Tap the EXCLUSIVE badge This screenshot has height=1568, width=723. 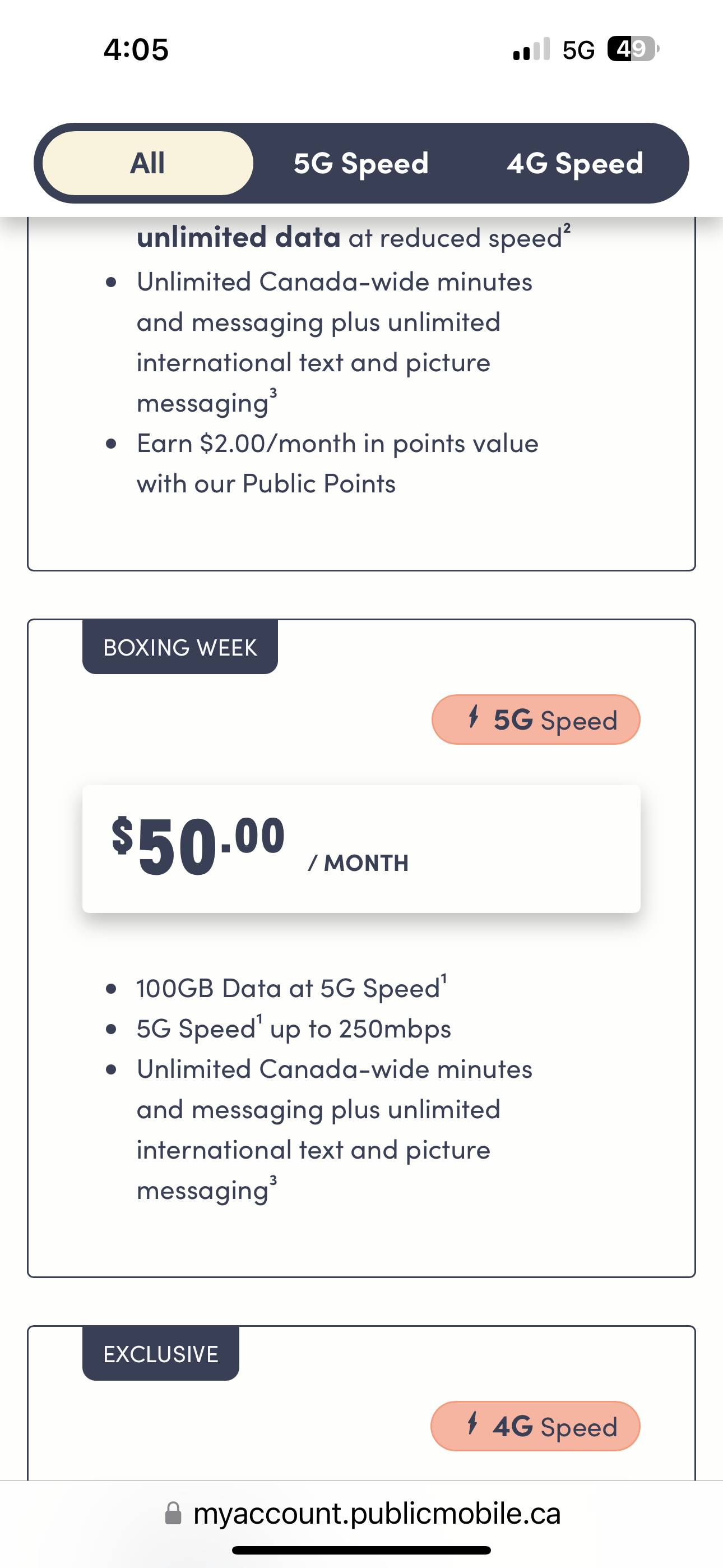coord(160,1353)
